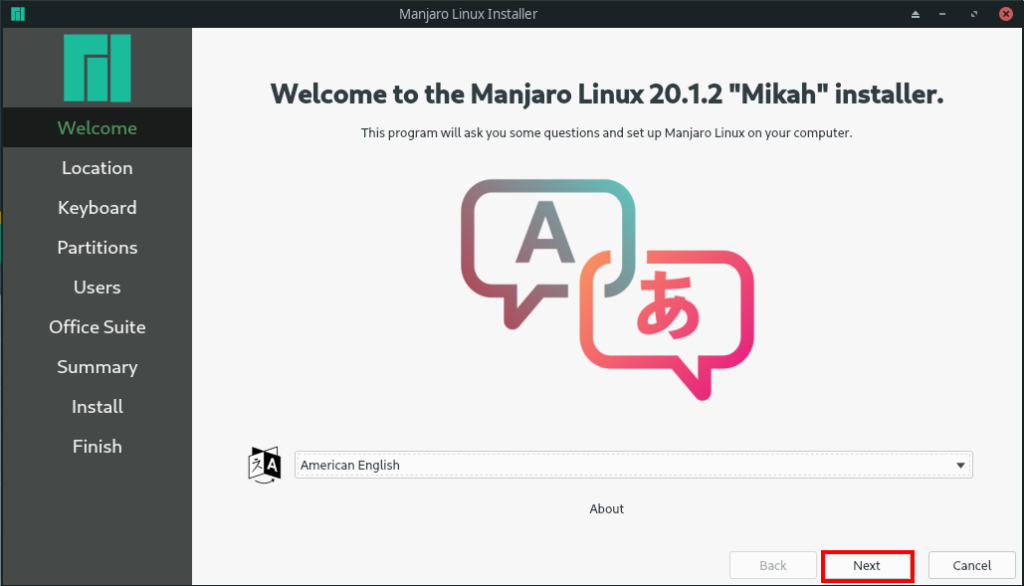
Task: Click the language dropdown arrow
Action: [x=961, y=465]
